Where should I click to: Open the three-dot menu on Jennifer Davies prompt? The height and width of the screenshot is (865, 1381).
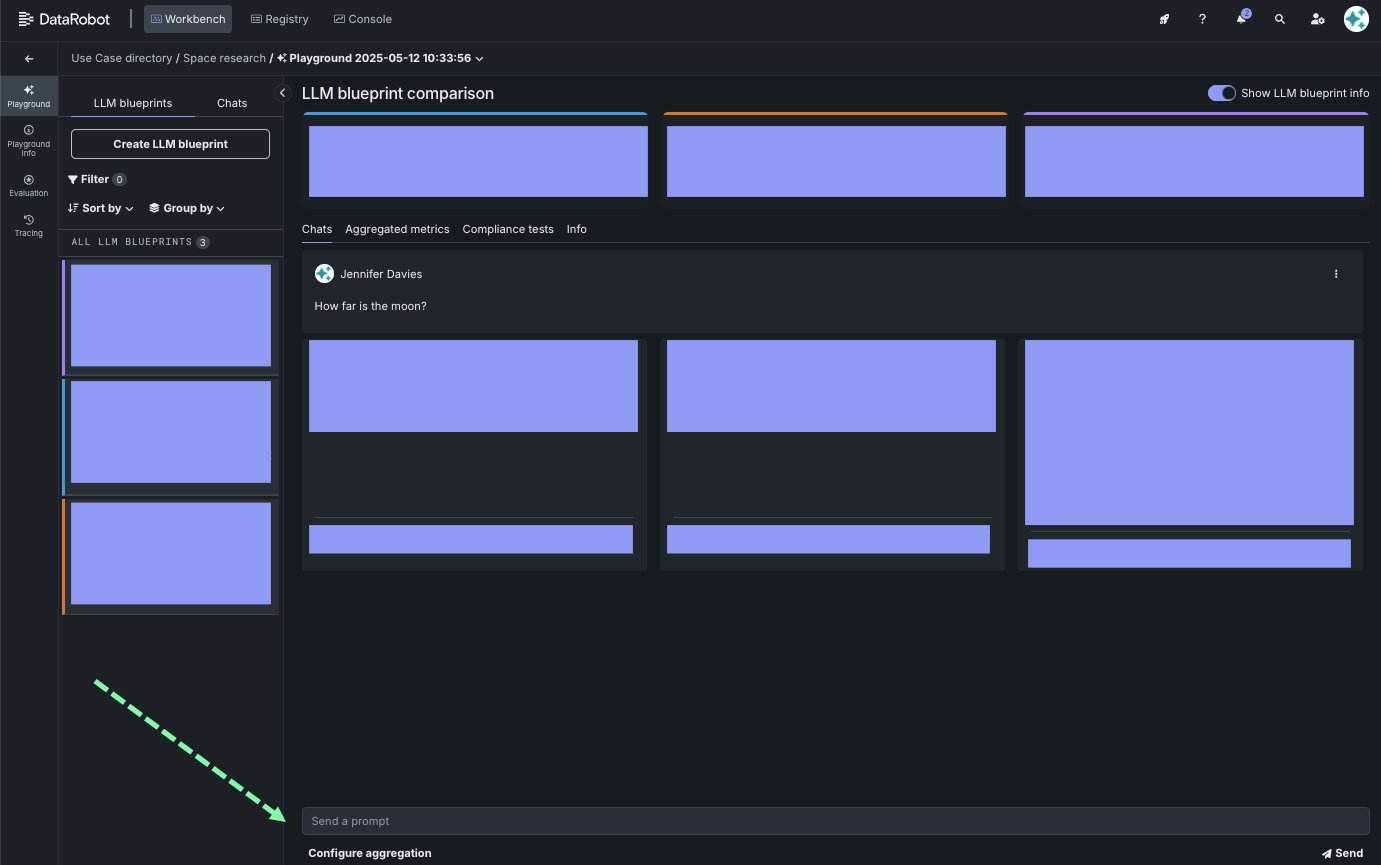[x=1336, y=274]
